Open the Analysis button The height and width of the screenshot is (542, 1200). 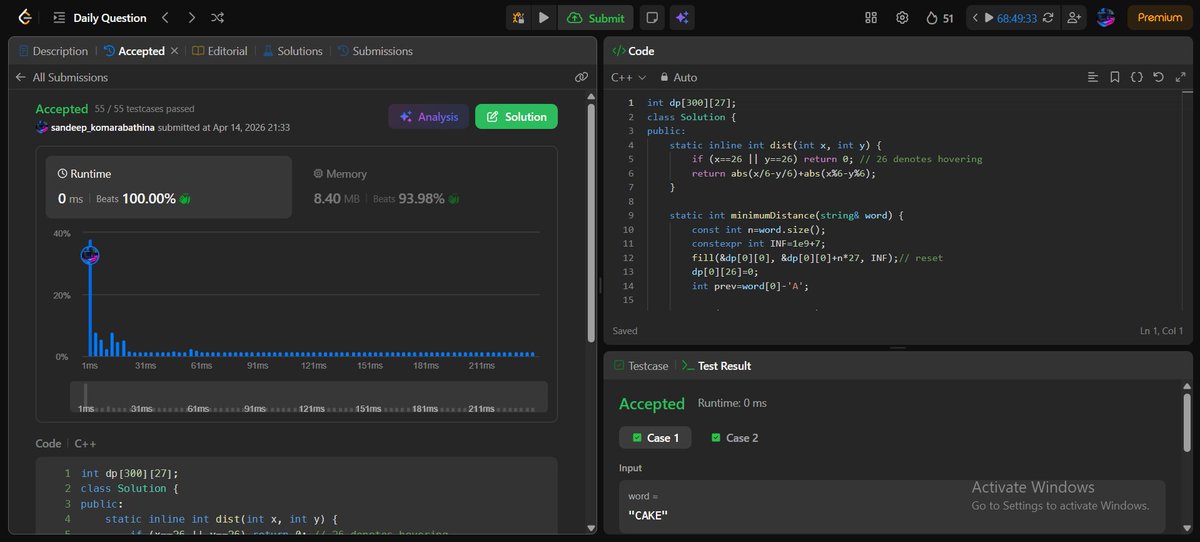click(x=428, y=117)
